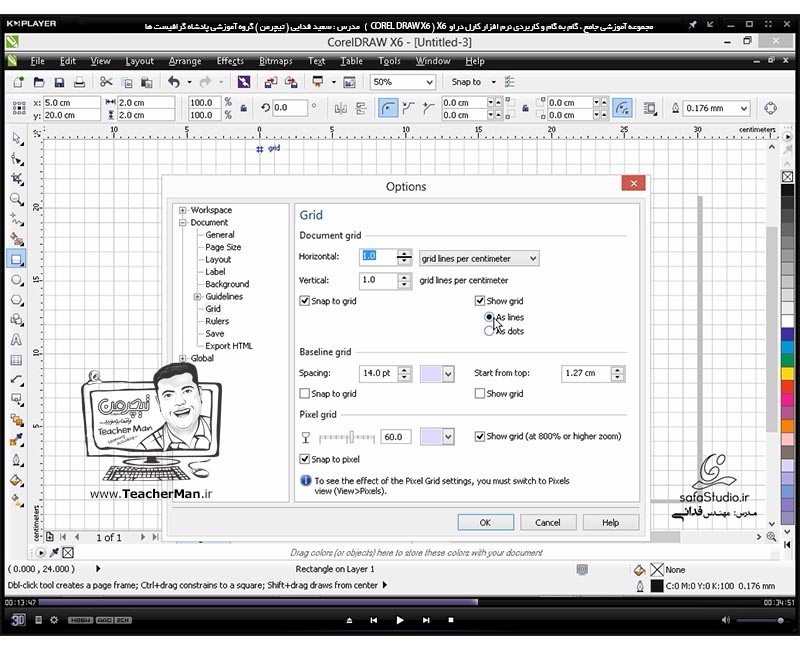Select the Zoom magnifier tool

(17, 199)
